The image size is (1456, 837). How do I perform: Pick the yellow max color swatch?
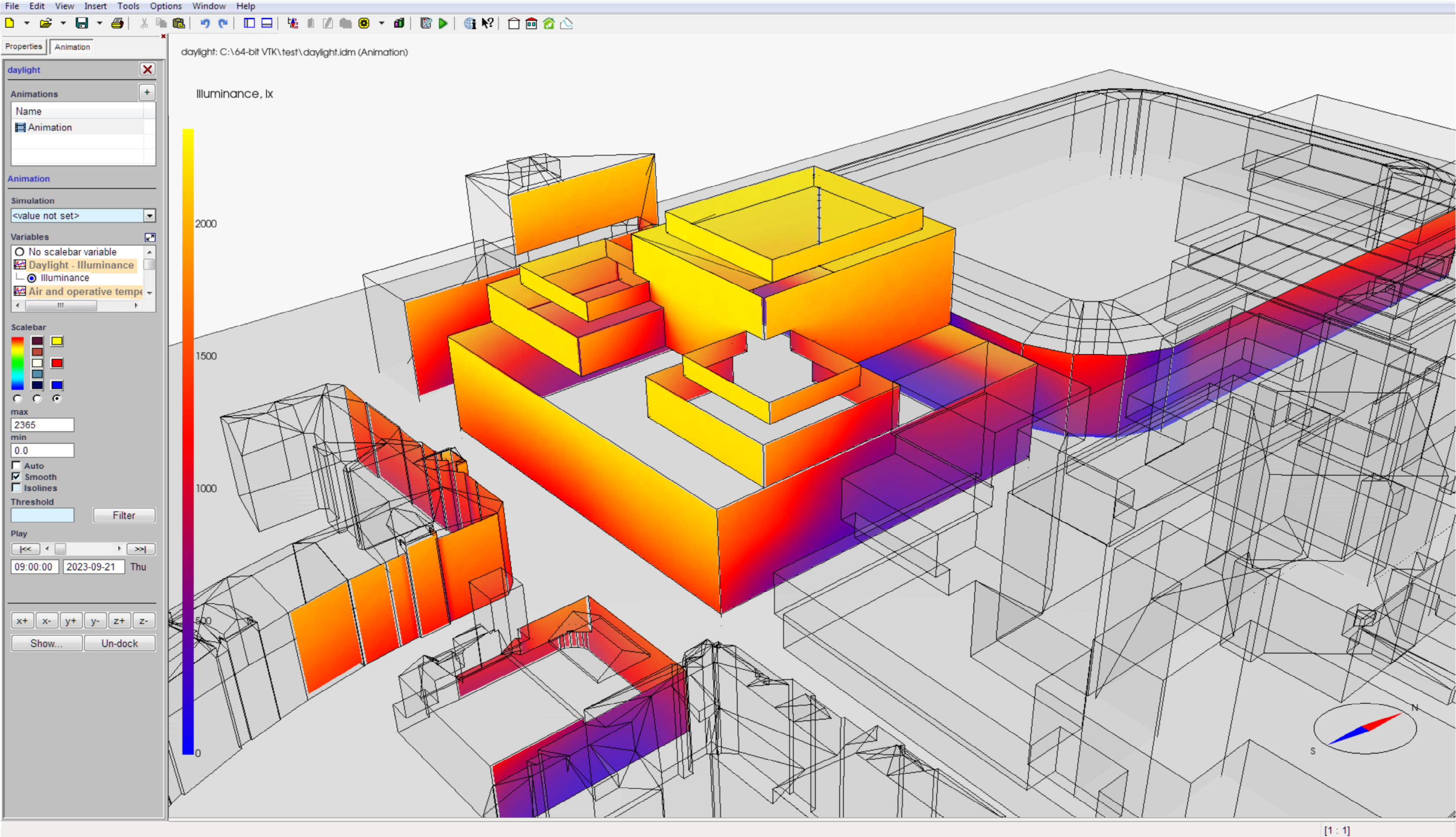[56, 341]
